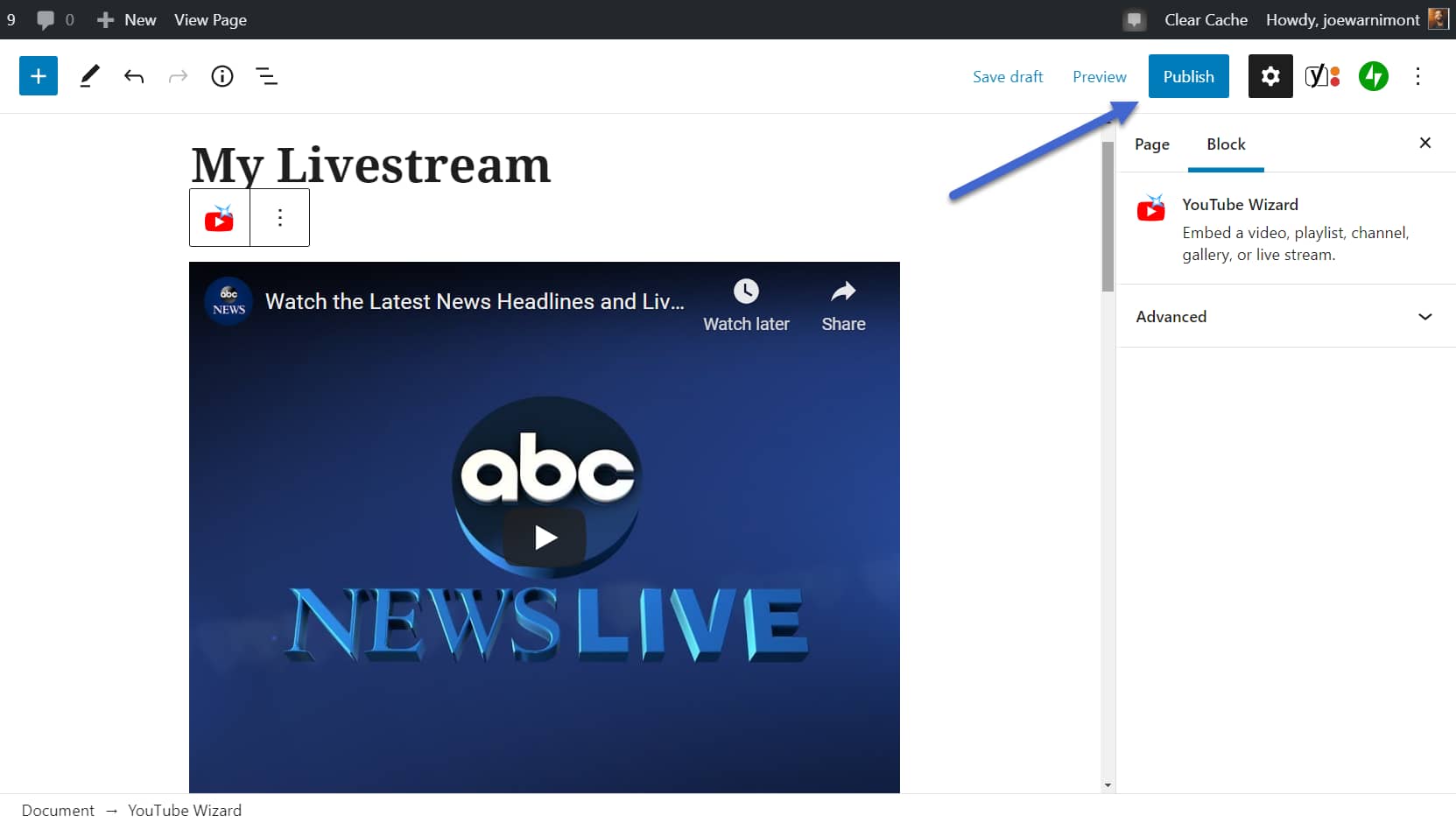The height and width of the screenshot is (823, 1456).
Task: Open the block inserter plus button
Action: 39,76
